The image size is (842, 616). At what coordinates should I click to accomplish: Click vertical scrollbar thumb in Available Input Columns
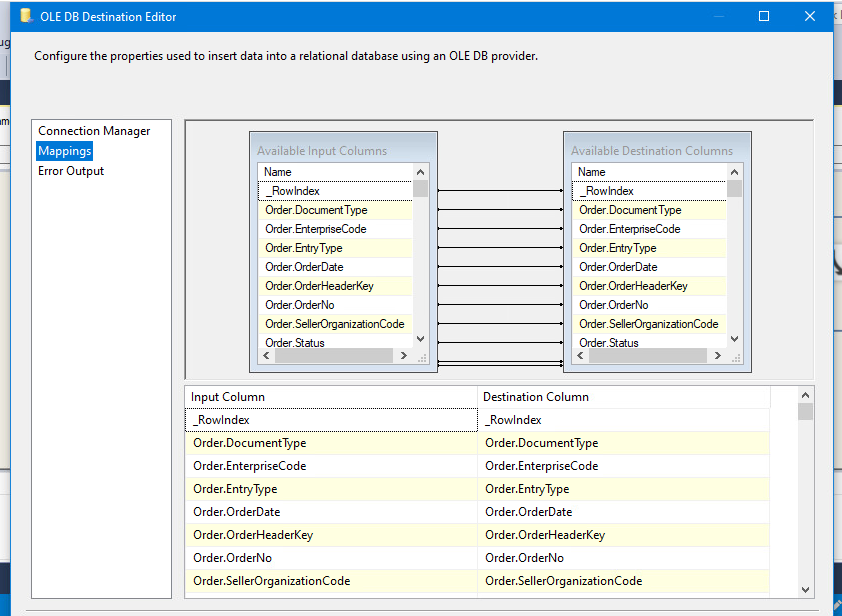click(x=420, y=189)
